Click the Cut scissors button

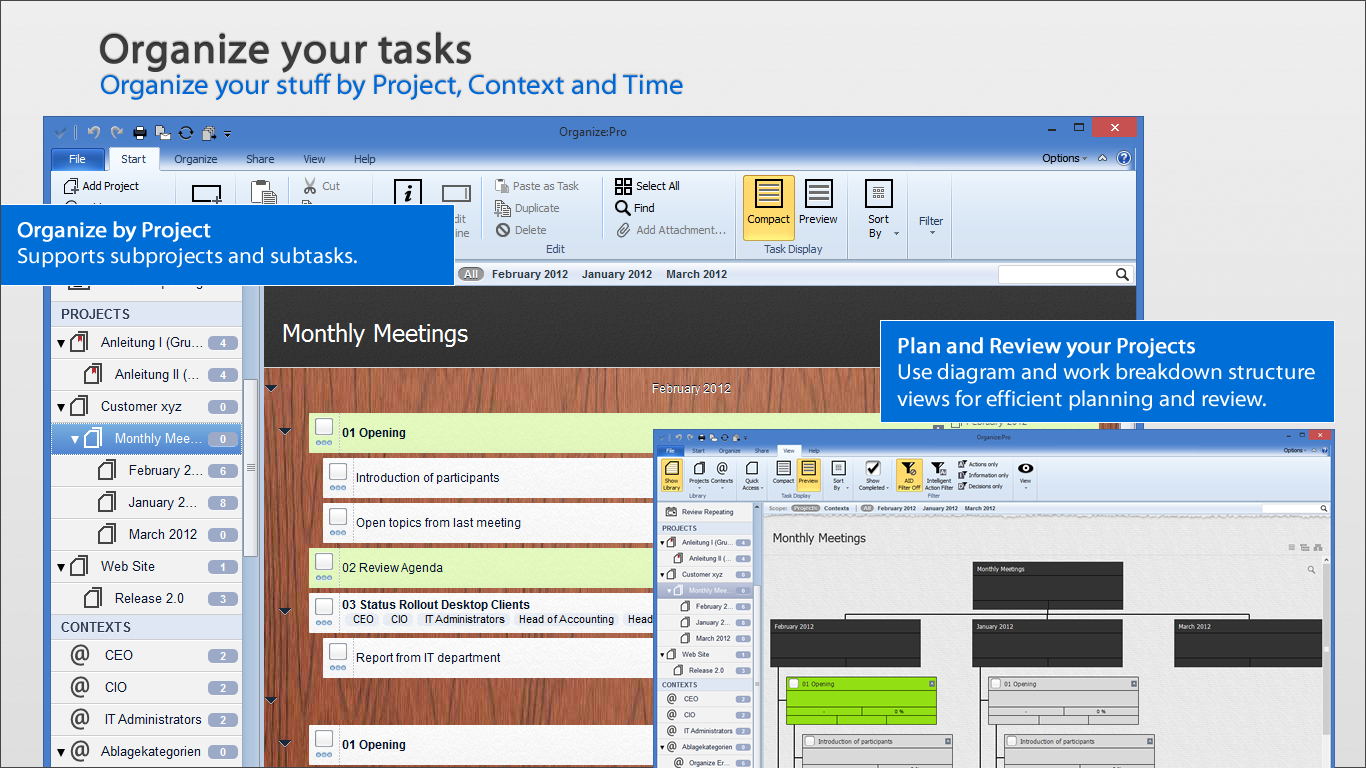pyautogui.click(x=322, y=186)
